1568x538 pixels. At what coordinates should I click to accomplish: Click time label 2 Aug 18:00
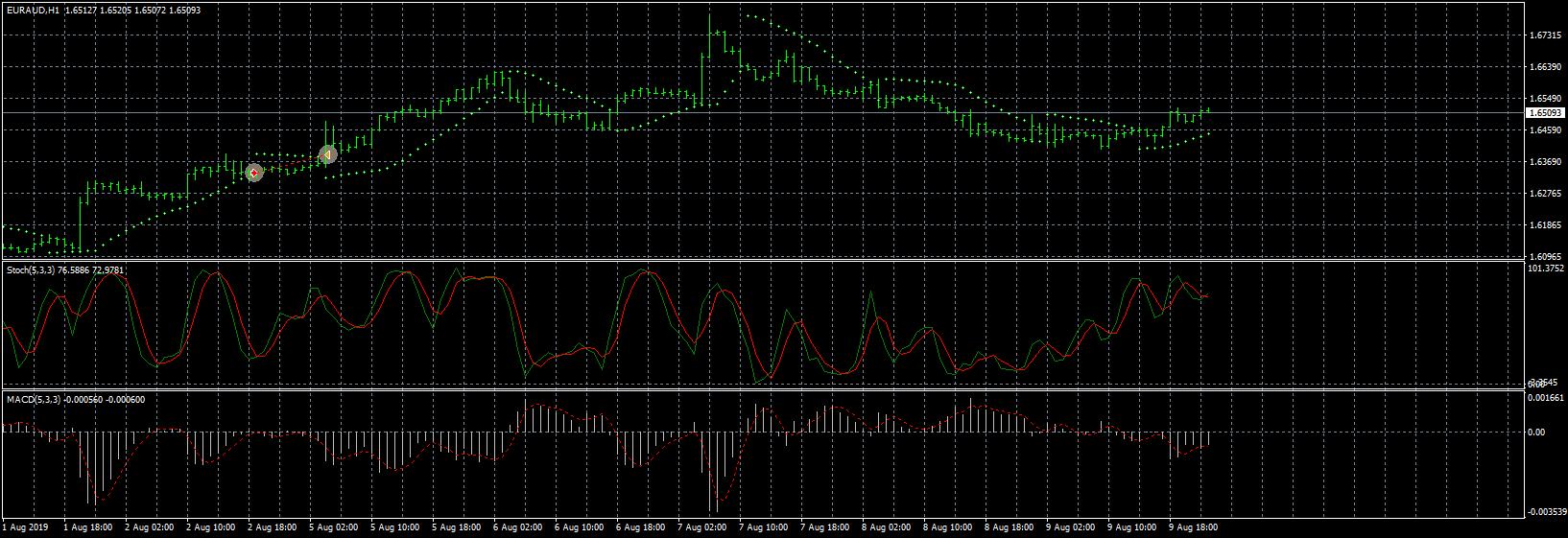(273, 527)
